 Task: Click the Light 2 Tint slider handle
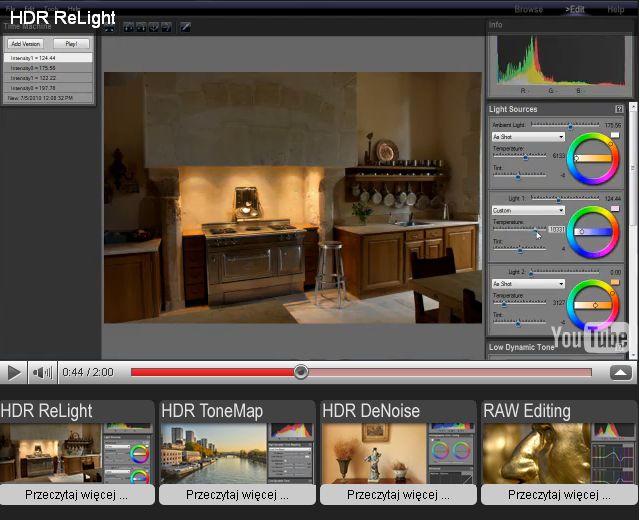(x=518, y=324)
